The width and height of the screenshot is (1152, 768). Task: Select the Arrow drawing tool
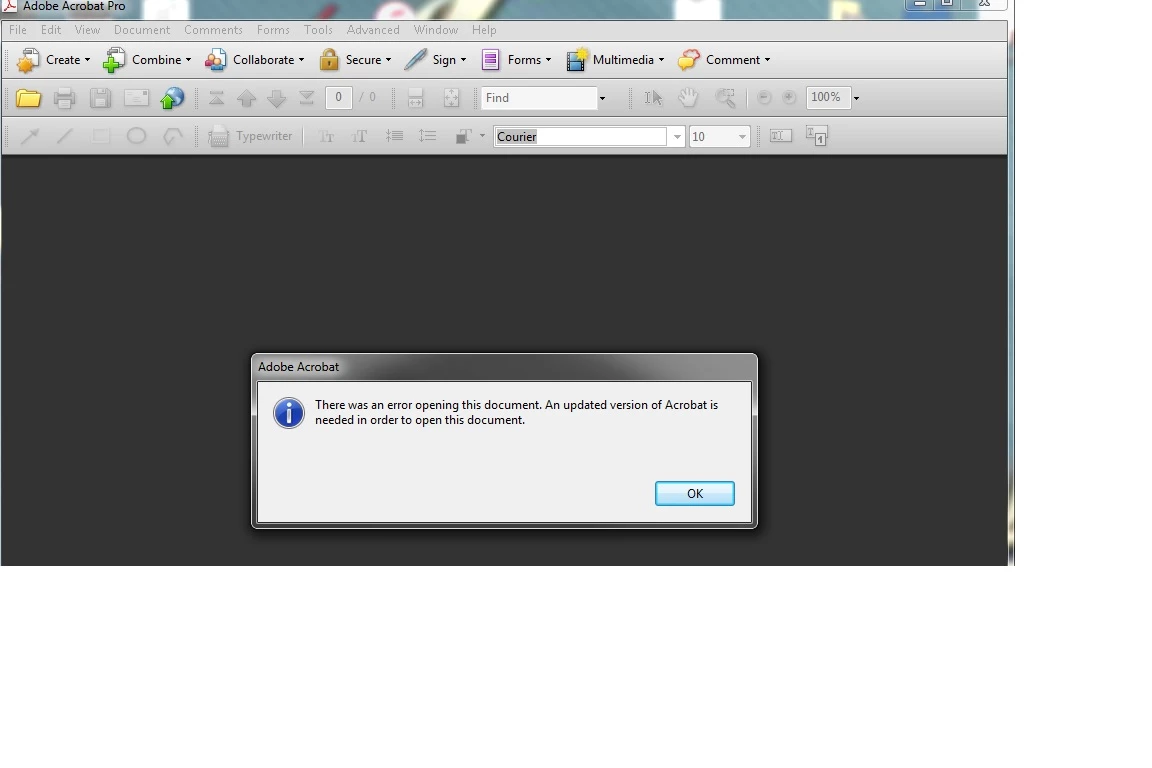29,136
